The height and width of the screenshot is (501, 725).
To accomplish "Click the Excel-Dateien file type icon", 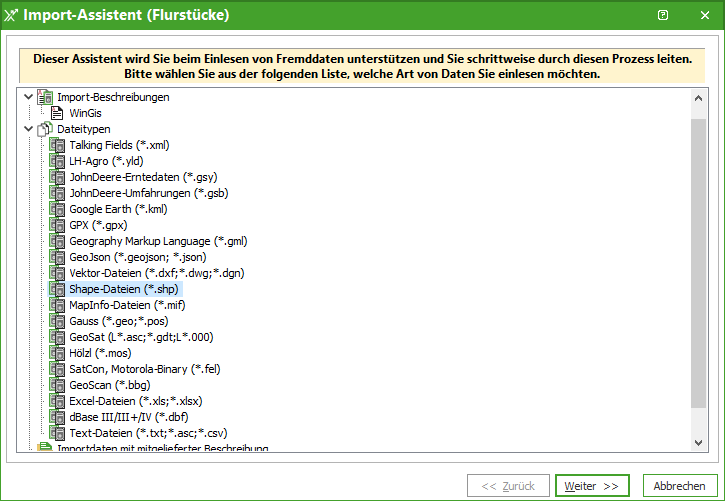I will 58,401.
